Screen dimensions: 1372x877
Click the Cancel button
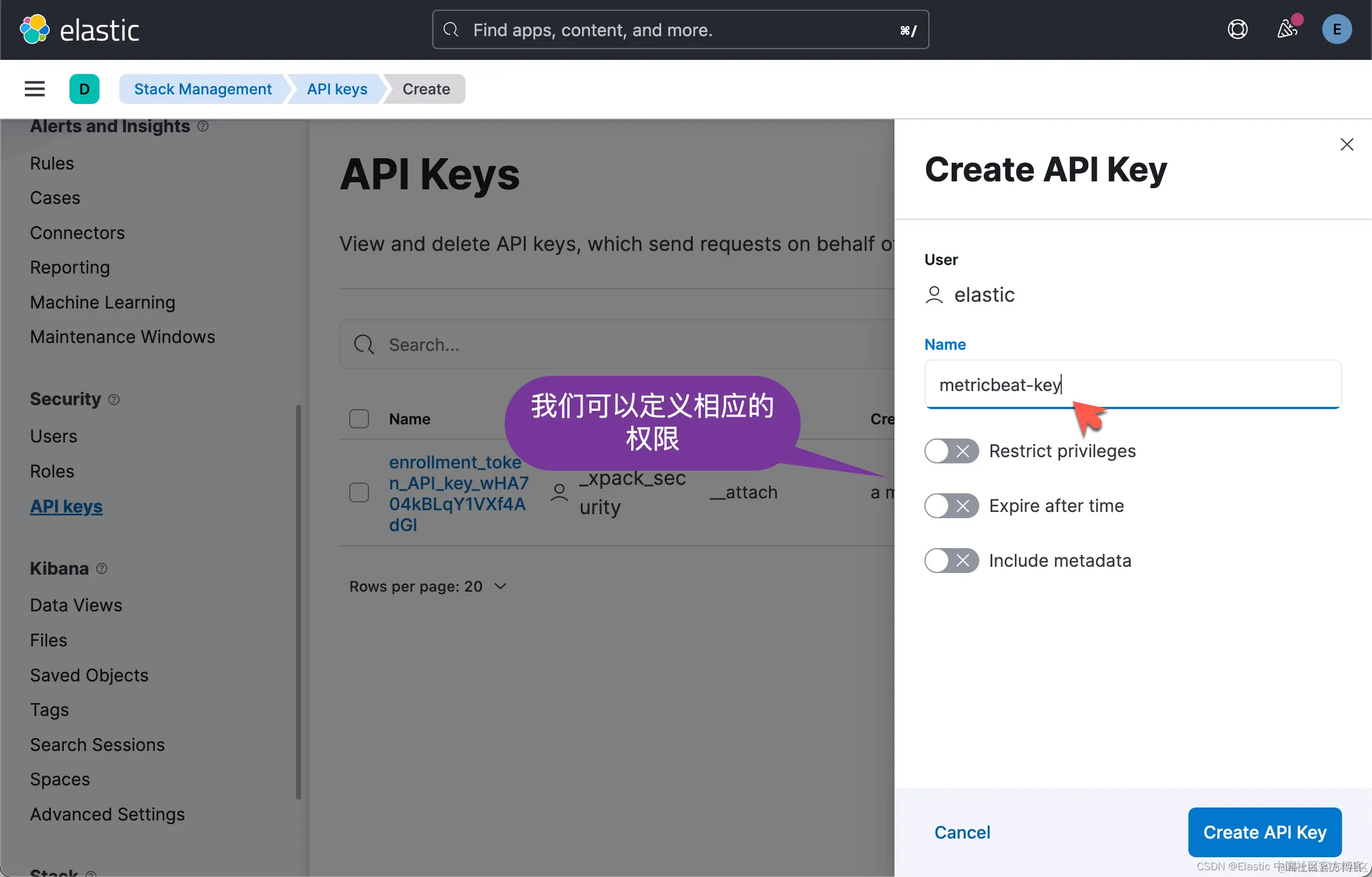coord(962,832)
